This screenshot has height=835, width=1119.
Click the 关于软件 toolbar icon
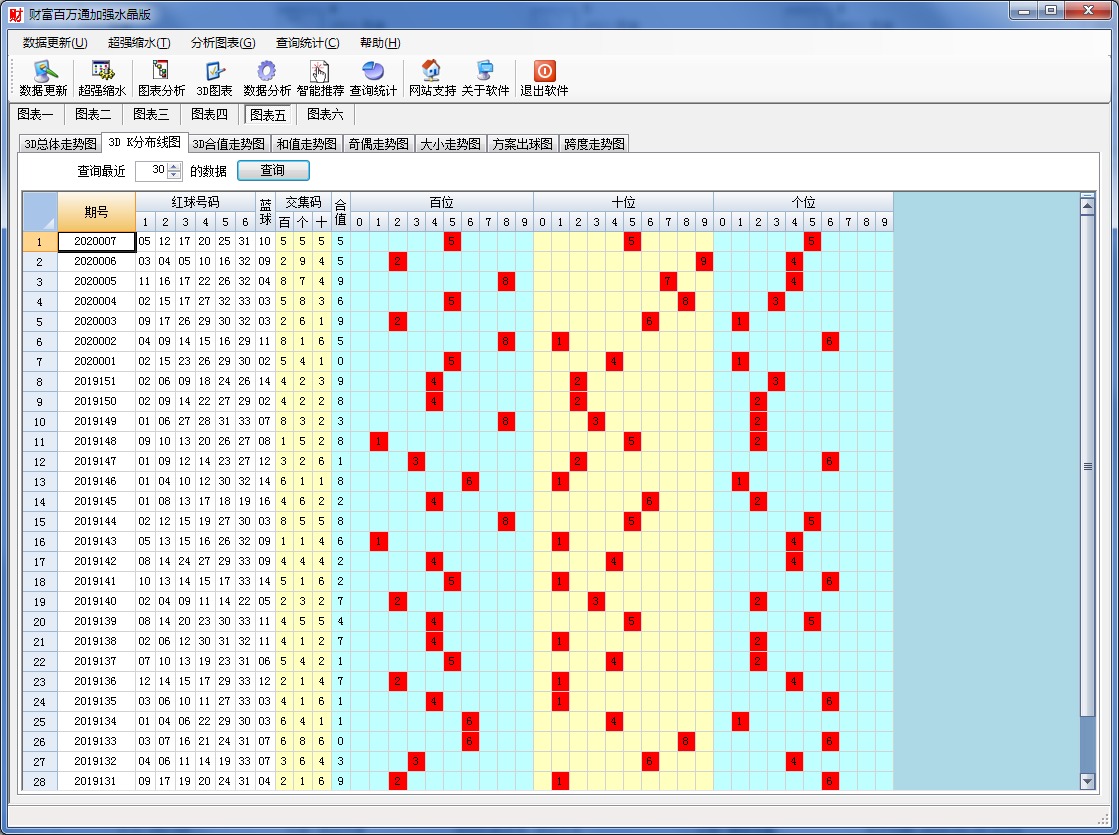[x=485, y=78]
